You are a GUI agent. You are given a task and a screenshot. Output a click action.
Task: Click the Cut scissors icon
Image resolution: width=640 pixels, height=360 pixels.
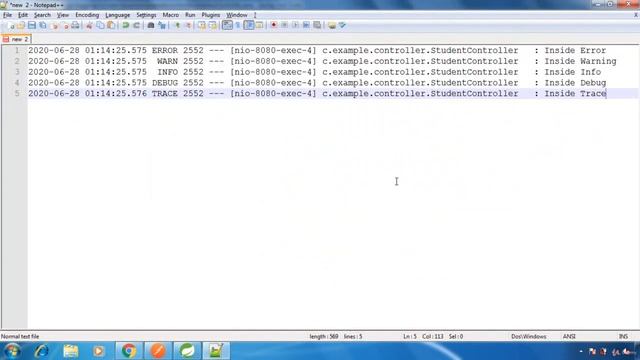tap(89, 25)
